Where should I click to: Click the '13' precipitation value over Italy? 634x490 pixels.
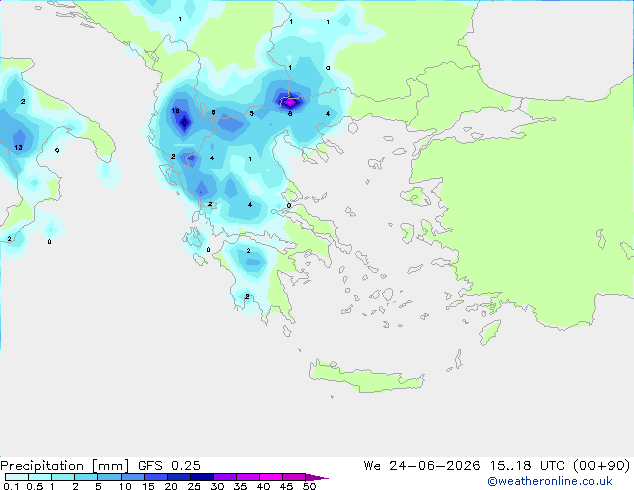(x=18, y=148)
